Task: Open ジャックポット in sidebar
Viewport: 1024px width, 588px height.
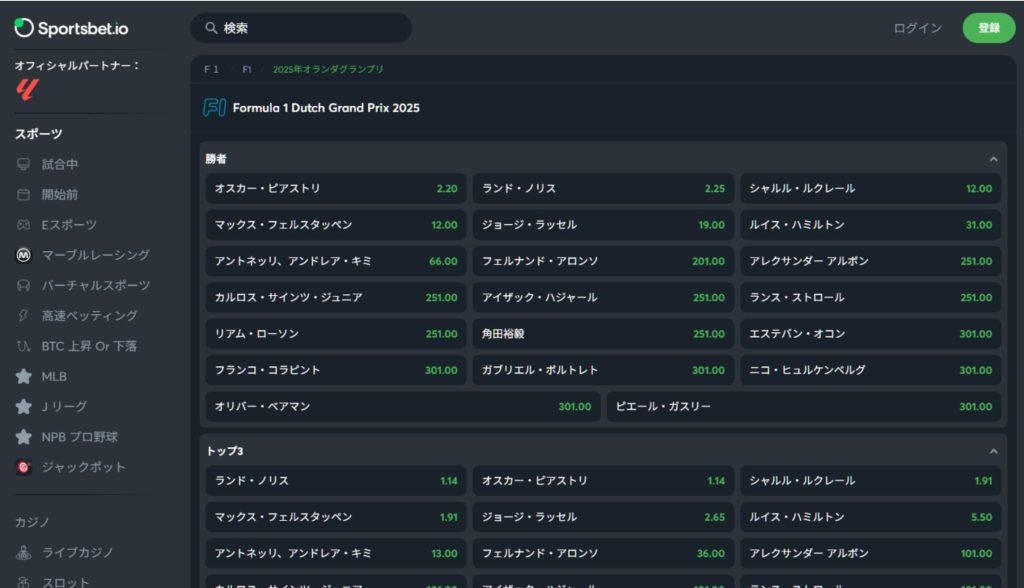Action: click(83, 467)
